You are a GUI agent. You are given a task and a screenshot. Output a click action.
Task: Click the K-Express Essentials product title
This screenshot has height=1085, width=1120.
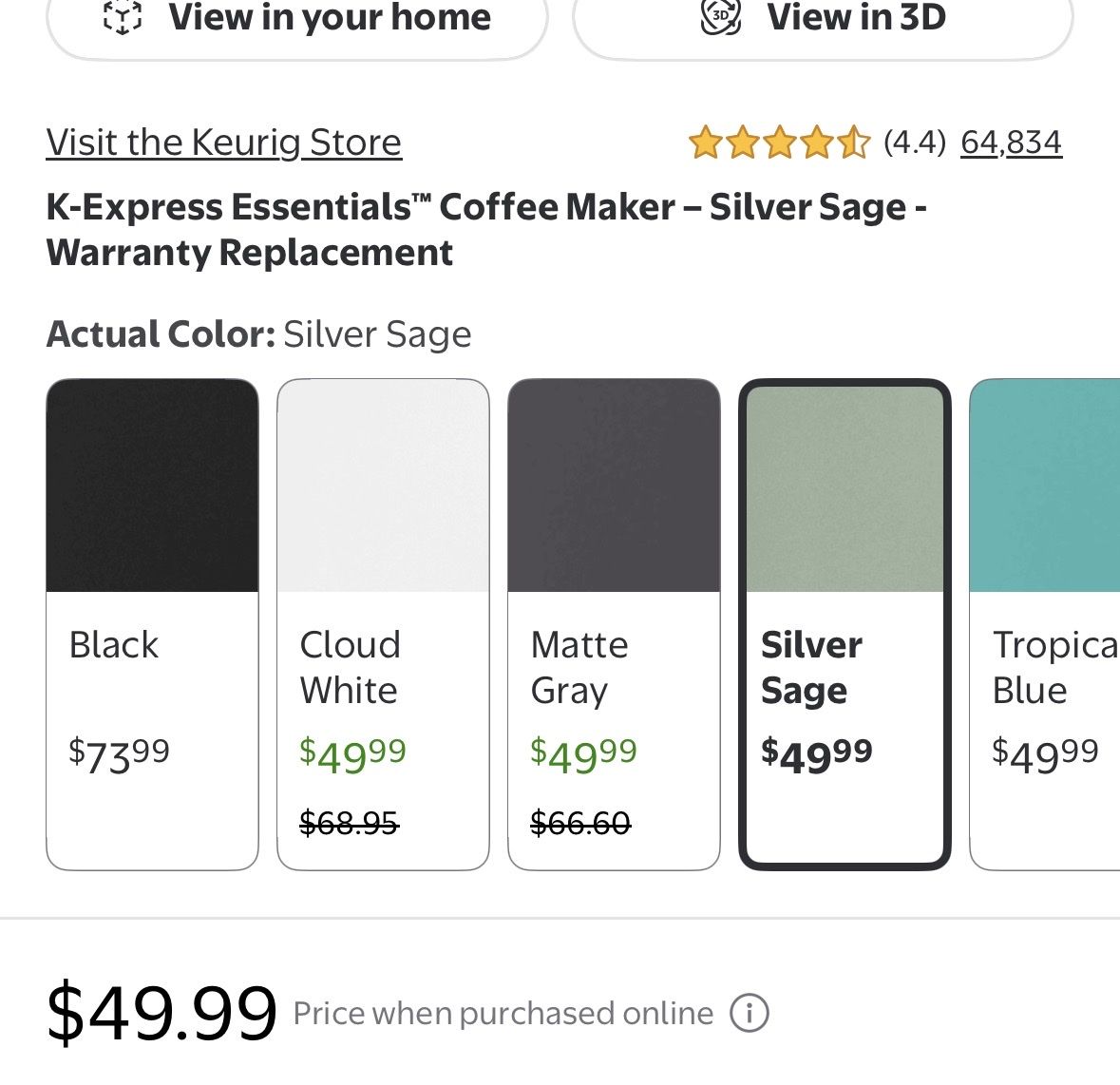click(x=485, y=229)
